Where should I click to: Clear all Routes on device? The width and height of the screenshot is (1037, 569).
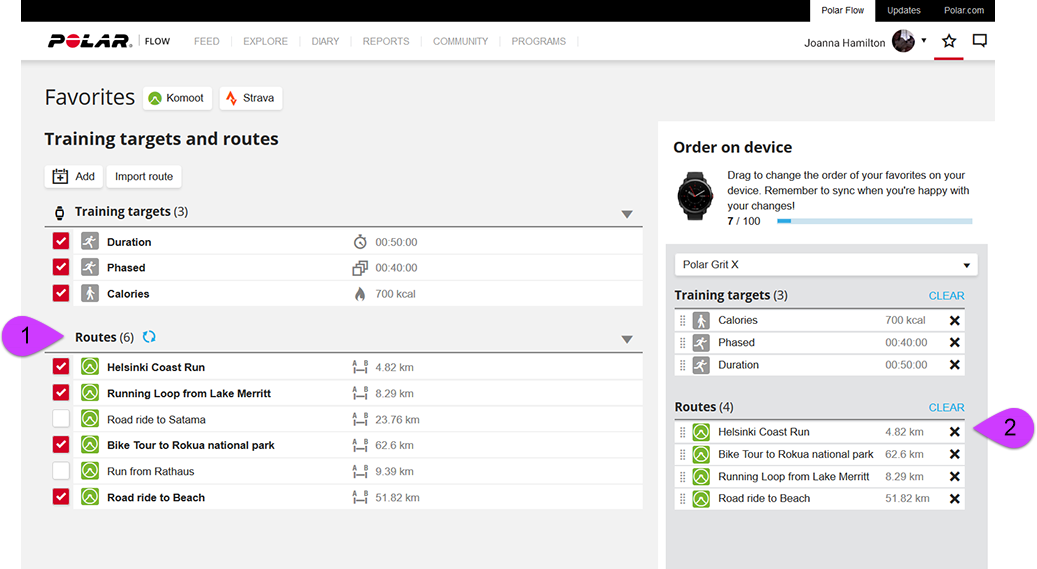[946, 408]
